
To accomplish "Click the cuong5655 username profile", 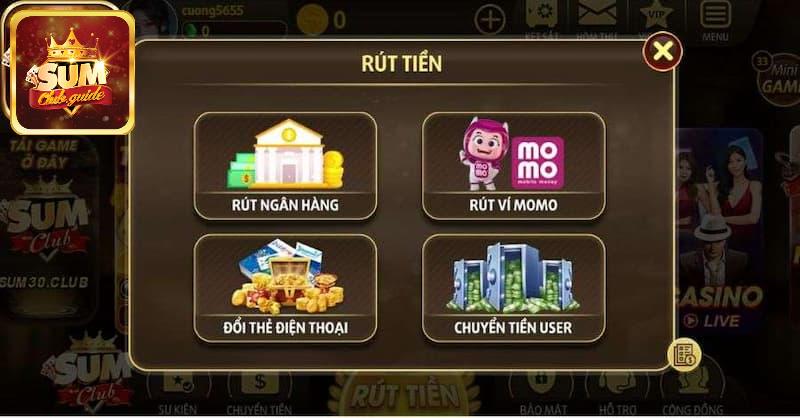I will pos(213,10).
